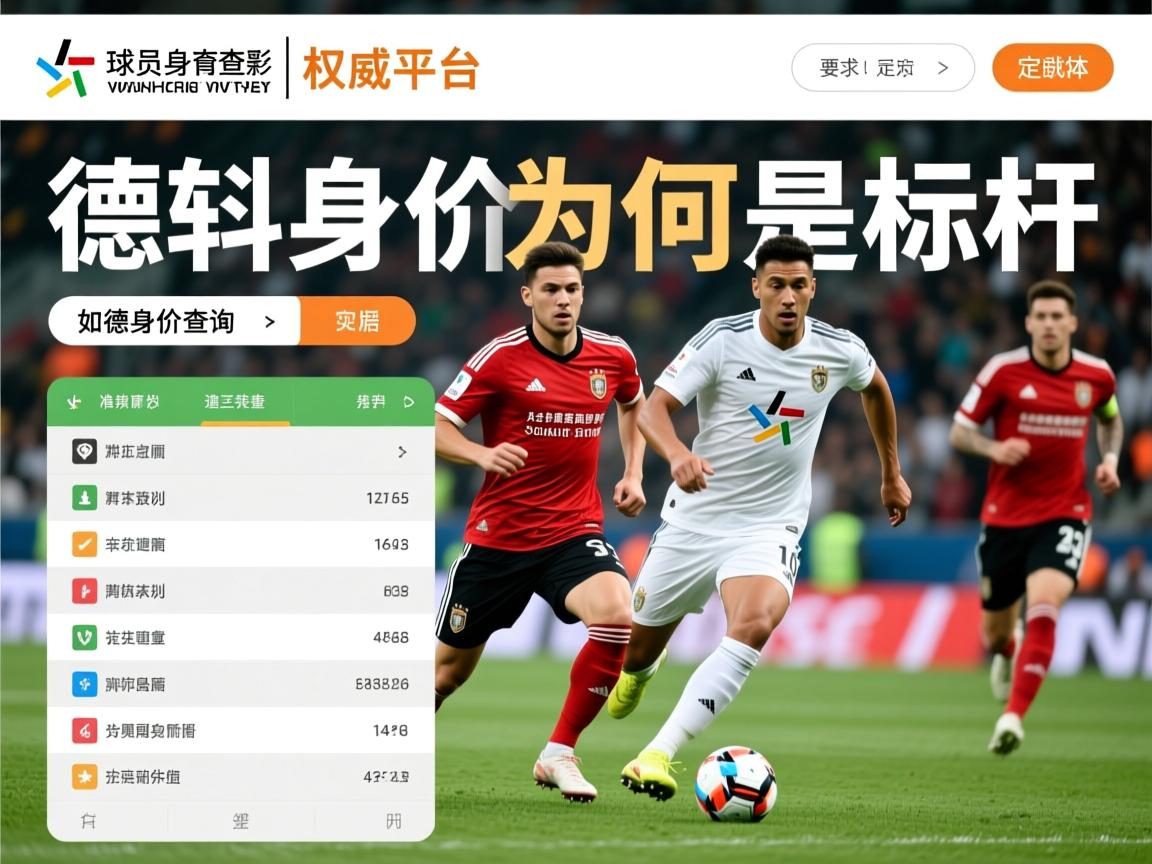Click the star icon in green panel header
This screenshot has width=1152, height=864.
pos(73,402)
